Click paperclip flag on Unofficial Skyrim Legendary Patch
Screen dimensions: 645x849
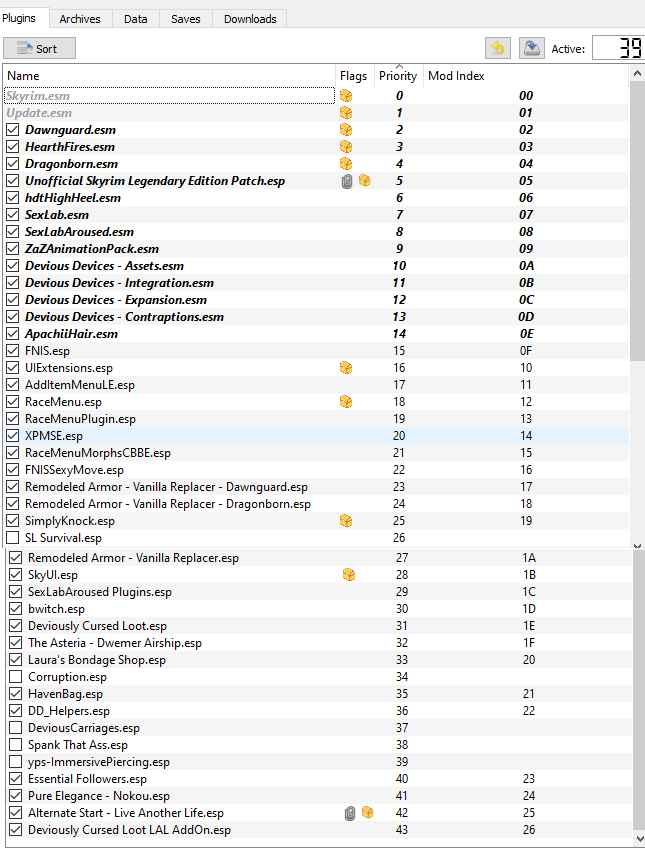pyautogui.click(x=347, y=181)
